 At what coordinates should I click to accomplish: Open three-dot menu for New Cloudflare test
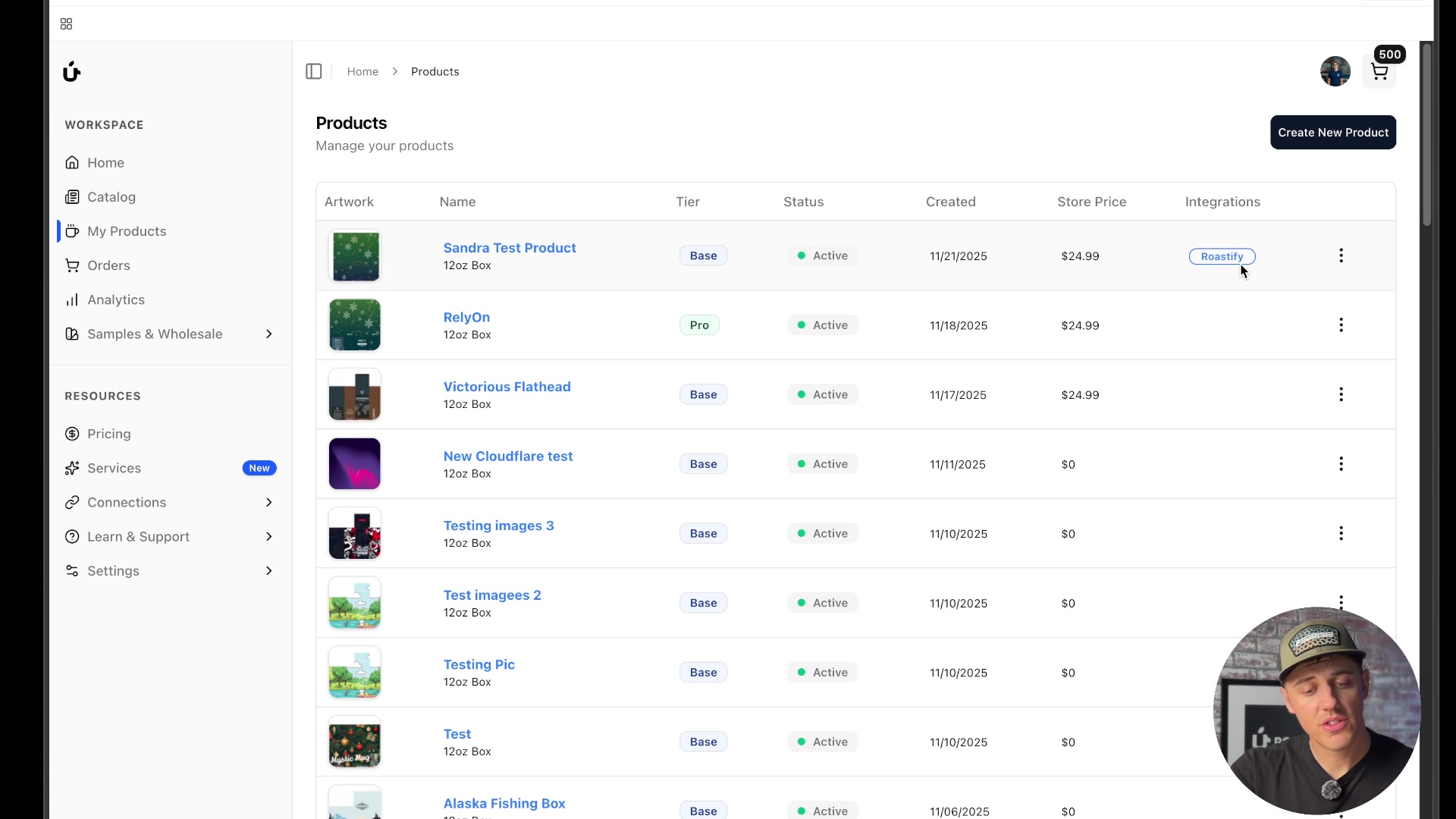click(1341, 464)
